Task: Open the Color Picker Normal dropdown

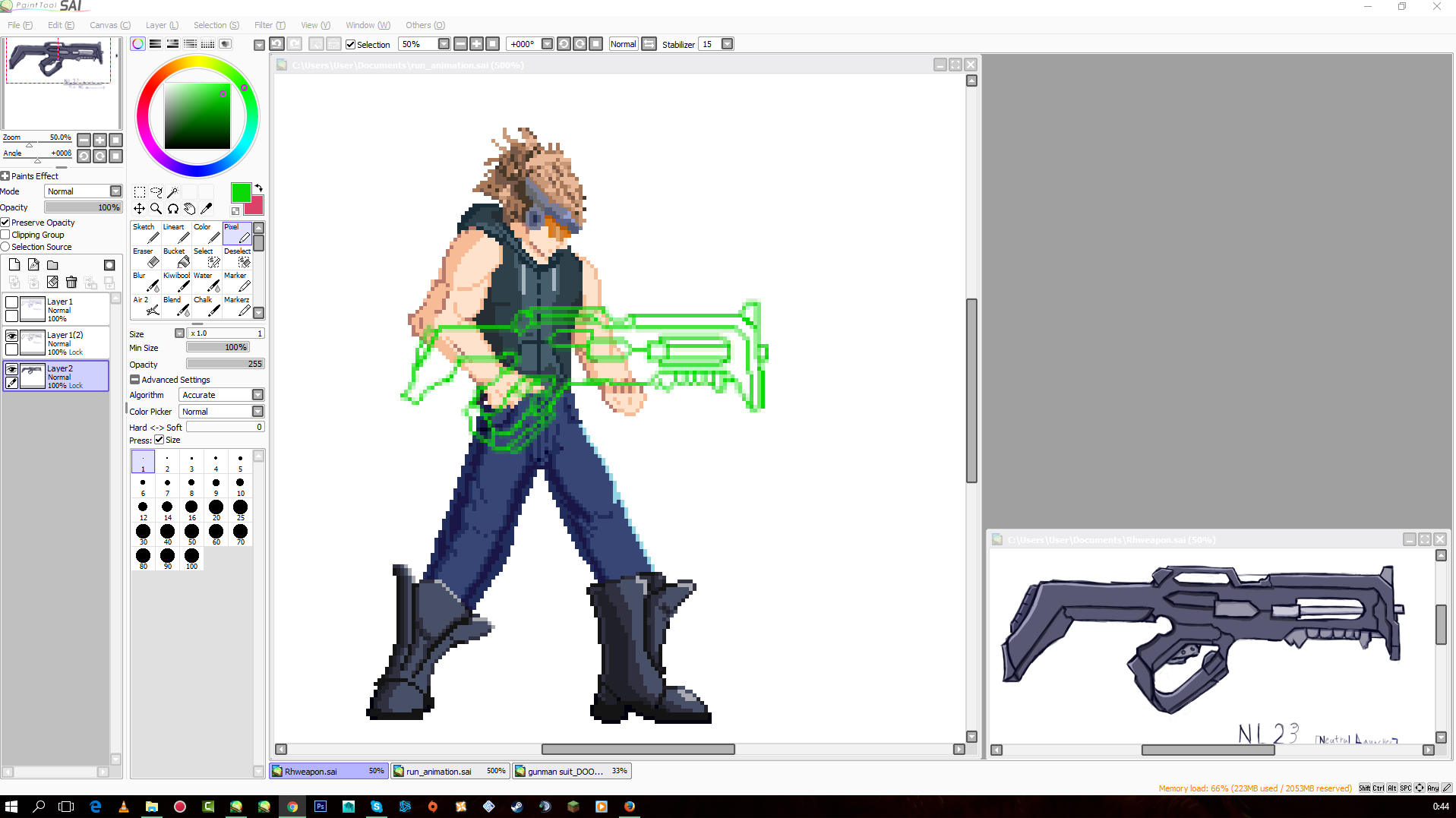Action: pos(257,412)
